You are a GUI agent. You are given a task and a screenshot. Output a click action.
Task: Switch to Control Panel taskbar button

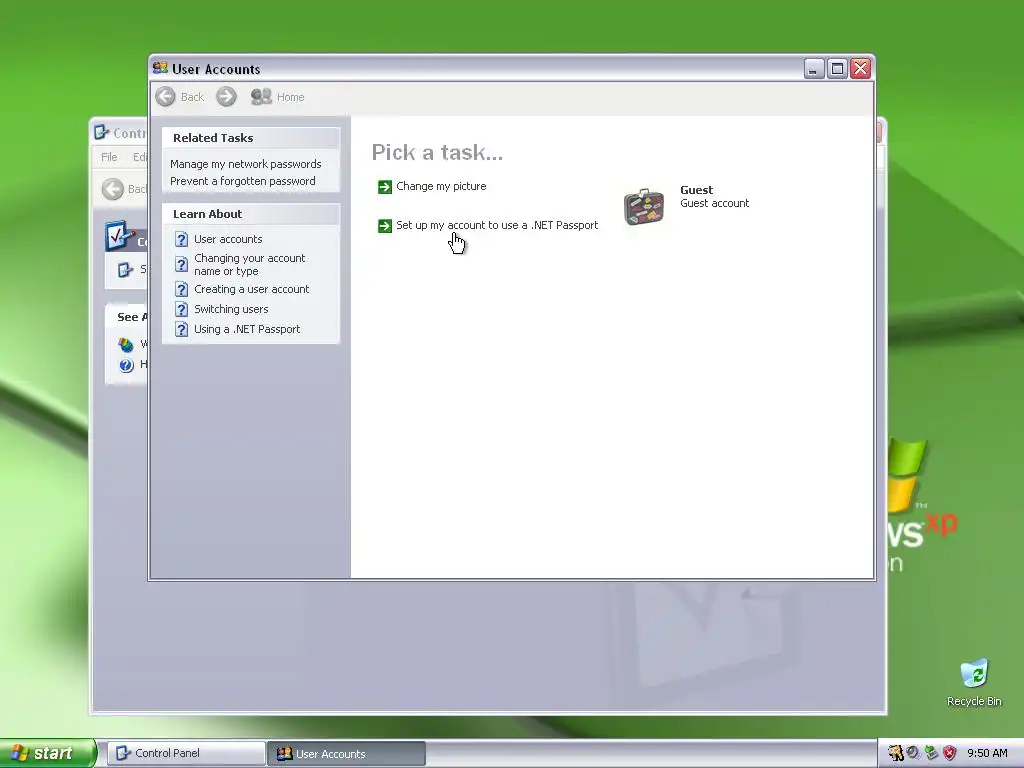pos(186,753)
